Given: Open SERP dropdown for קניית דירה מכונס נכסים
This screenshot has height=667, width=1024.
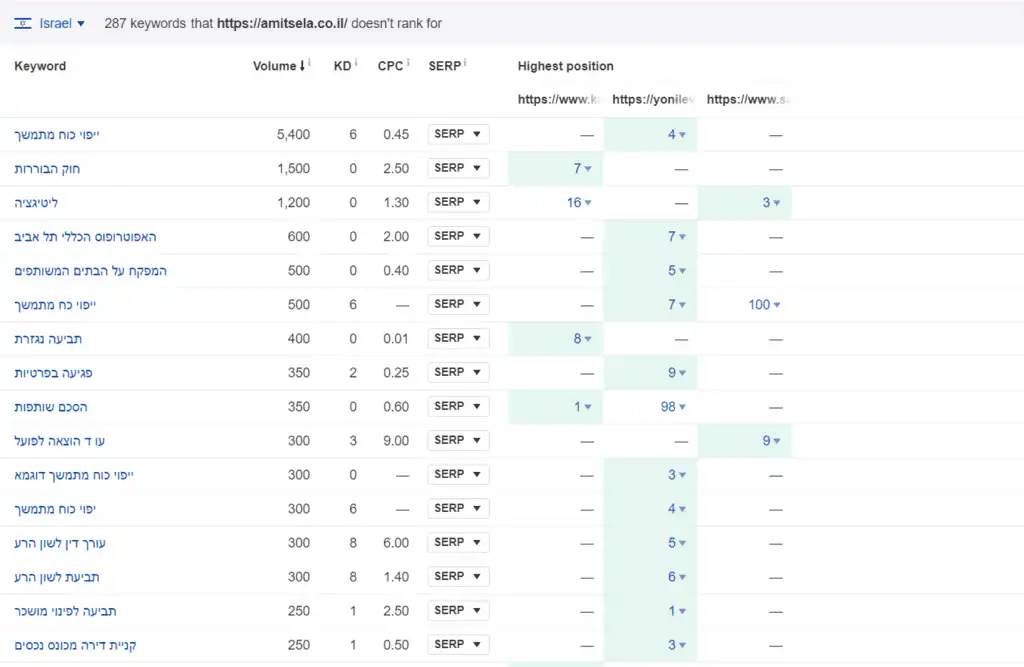Looking at the screenshot, I should tap(458, 644).
